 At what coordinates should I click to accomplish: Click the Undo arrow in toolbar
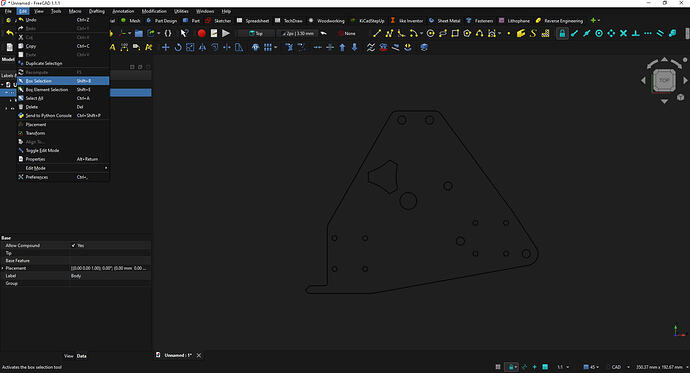(x=10, y=33)
